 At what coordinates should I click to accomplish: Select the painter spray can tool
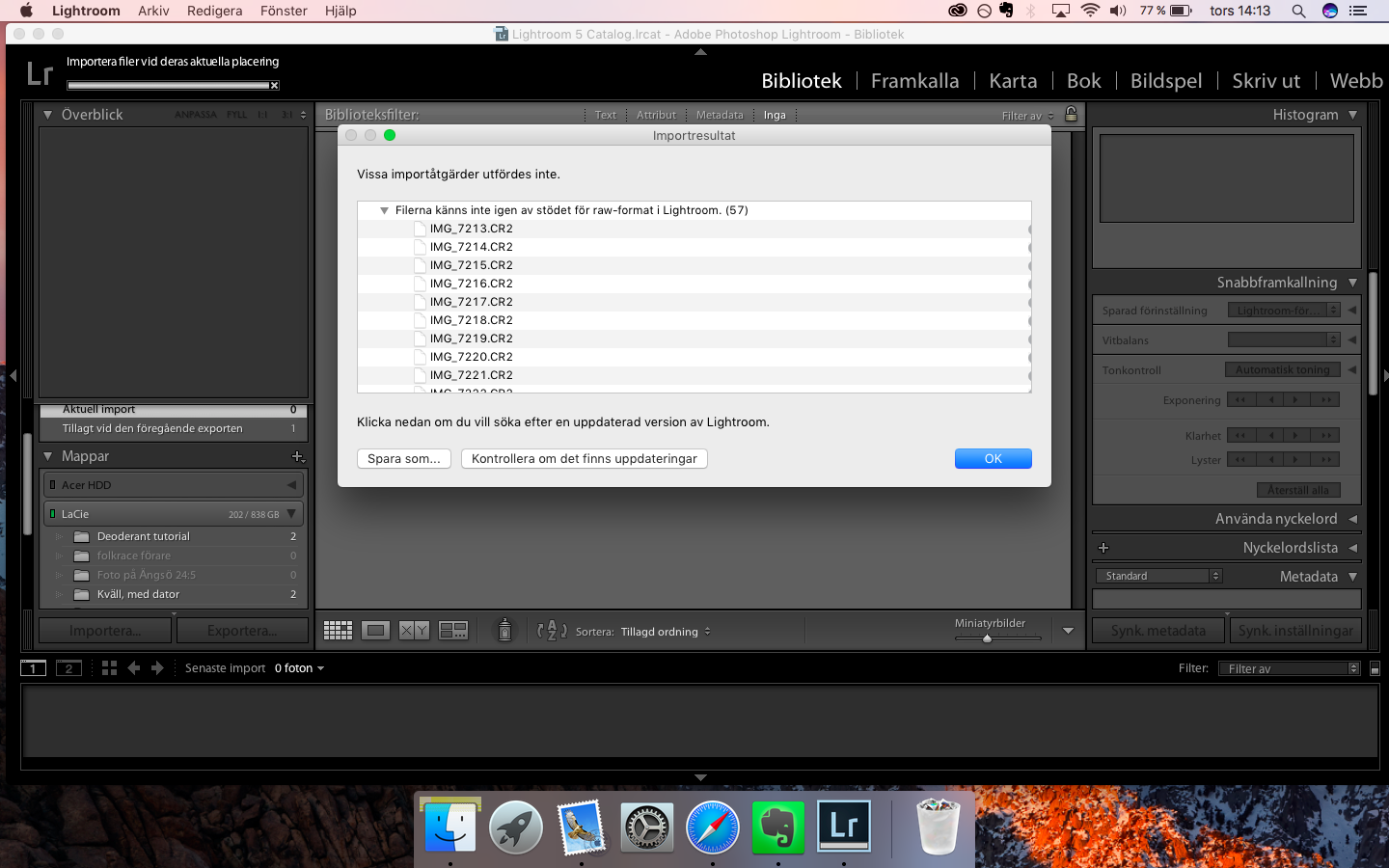click(x=504, y=631)
